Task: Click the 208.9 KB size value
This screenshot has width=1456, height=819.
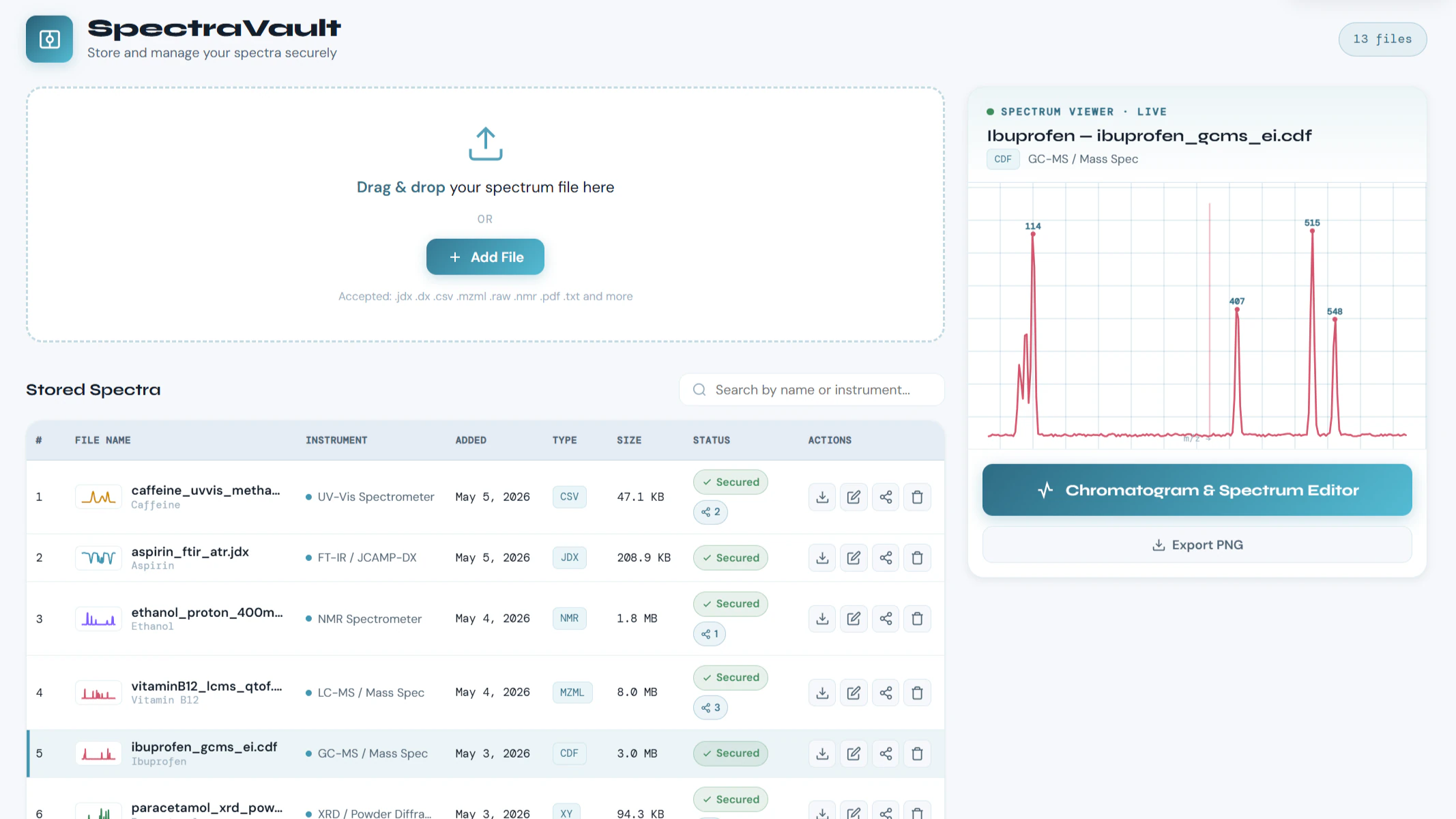Action: pyautogui.click(x=643, y=558)
